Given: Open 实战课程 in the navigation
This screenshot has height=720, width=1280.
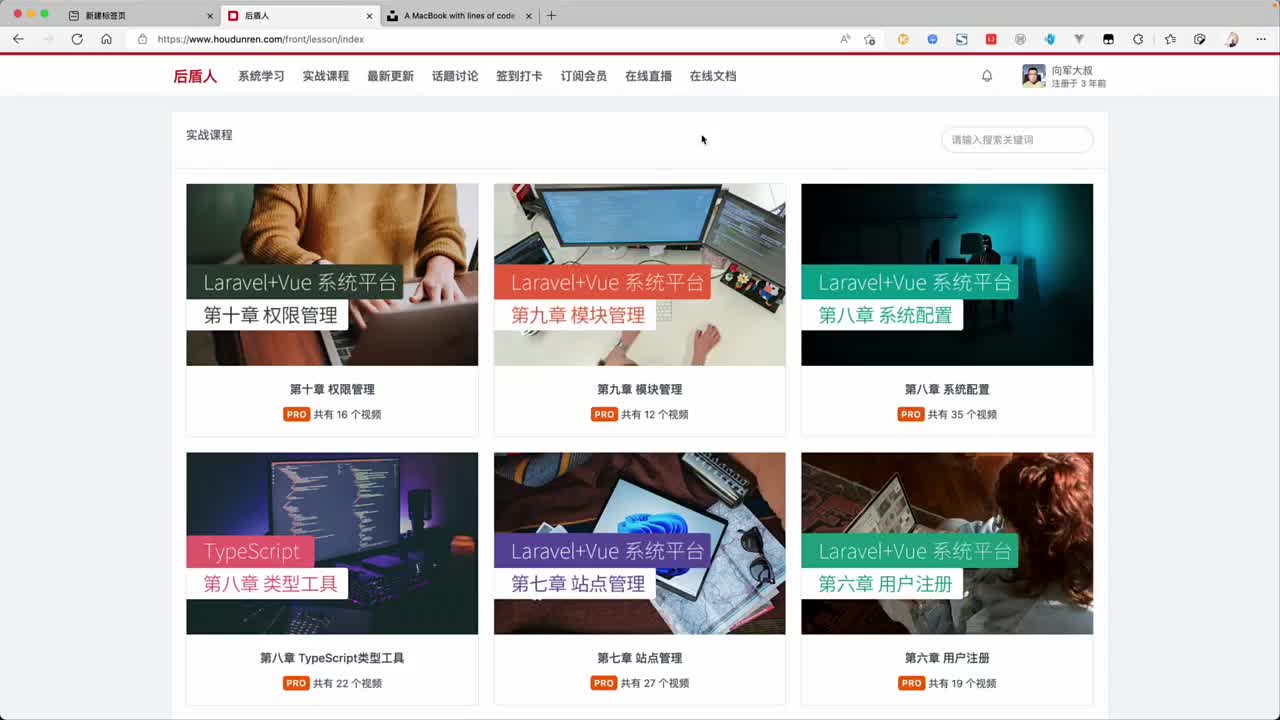Looking at the screenshot, I should pyautogui.click(x=326, y=76).
